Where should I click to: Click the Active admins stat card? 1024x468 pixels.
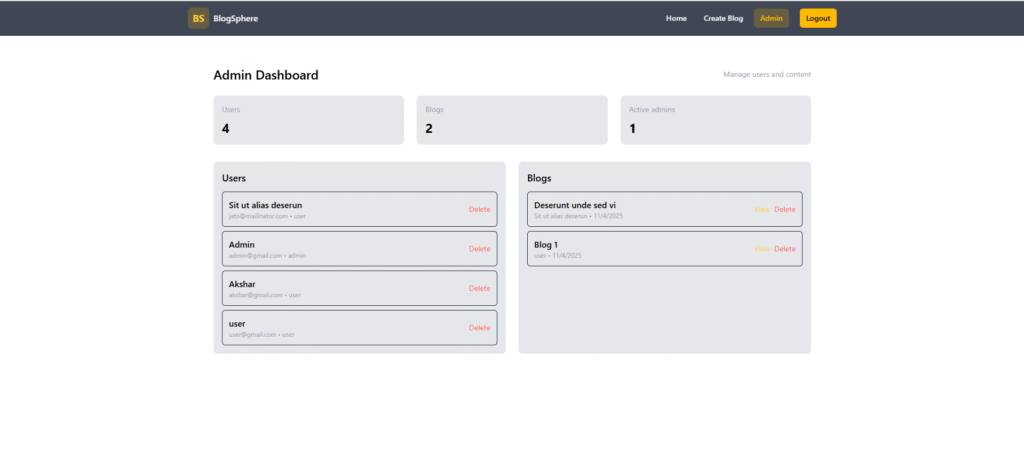[715, 120]
